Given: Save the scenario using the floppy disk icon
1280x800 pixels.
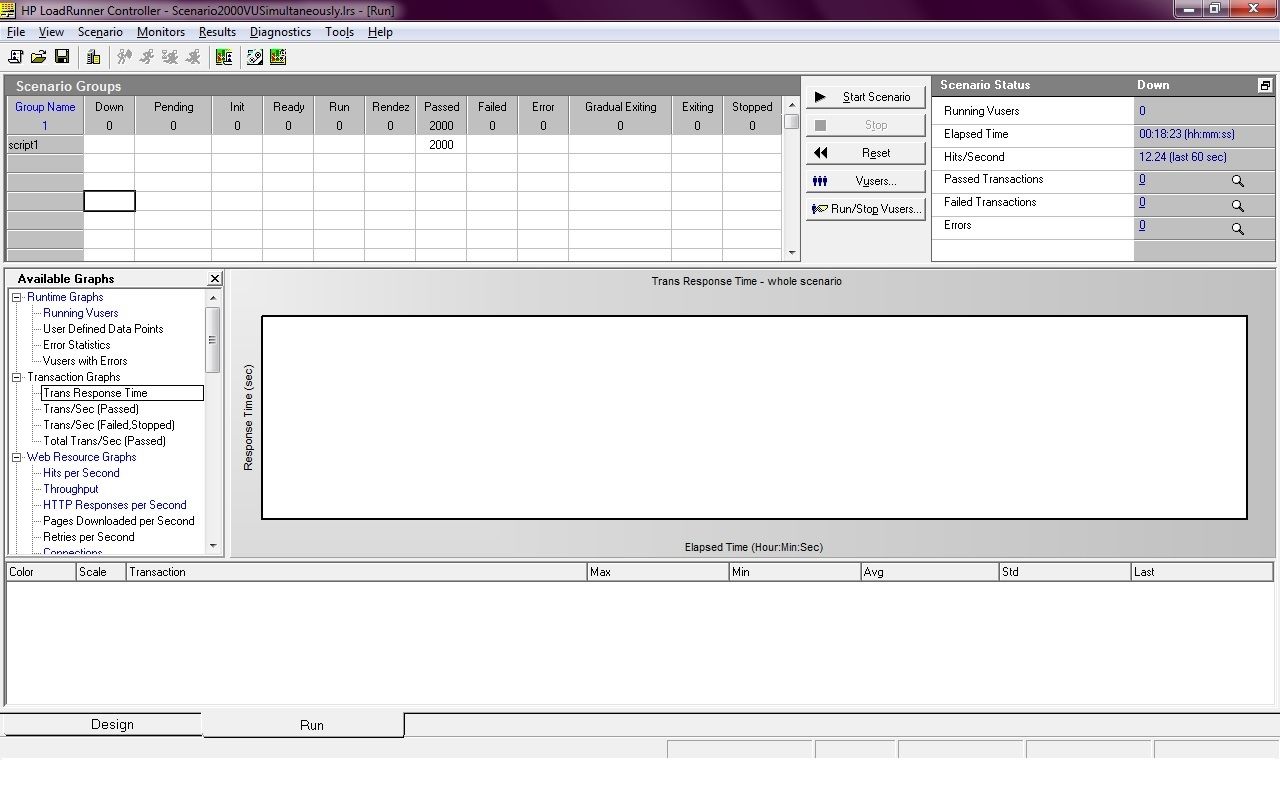Looking at the screenshot, I should click(x=61, y=57).
